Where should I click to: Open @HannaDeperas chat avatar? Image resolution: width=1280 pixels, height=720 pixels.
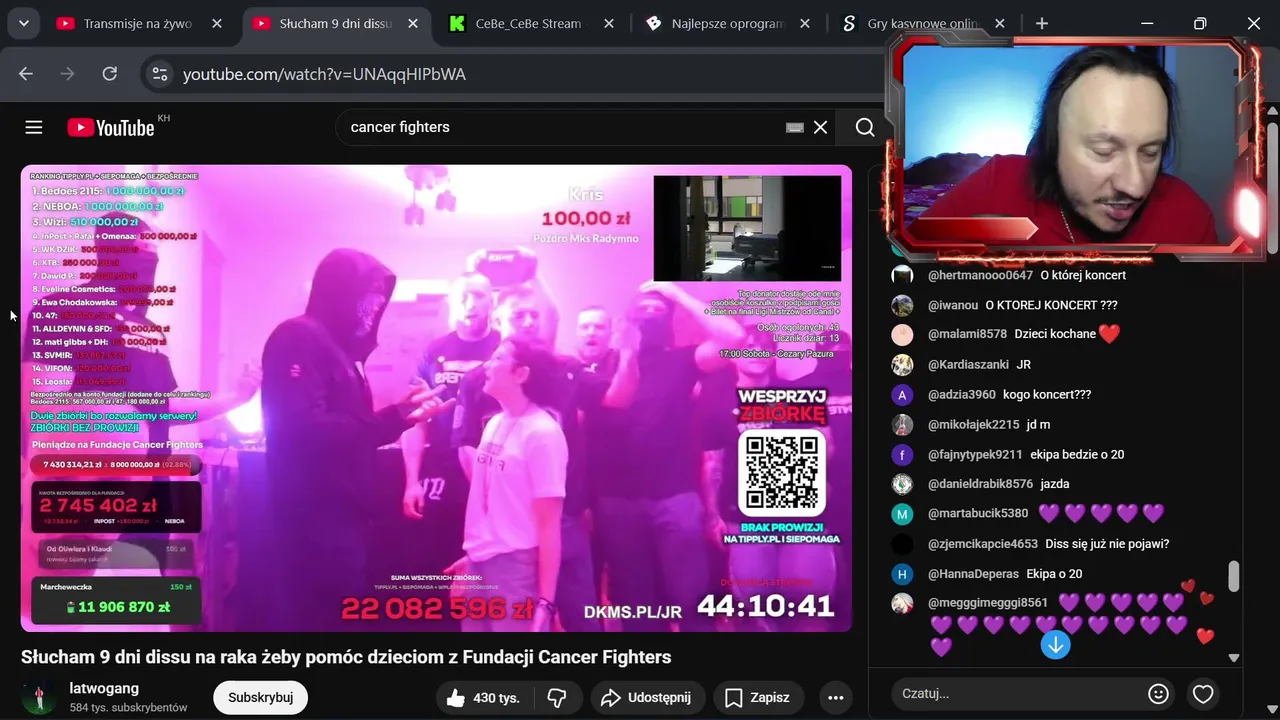pos(902,574)
